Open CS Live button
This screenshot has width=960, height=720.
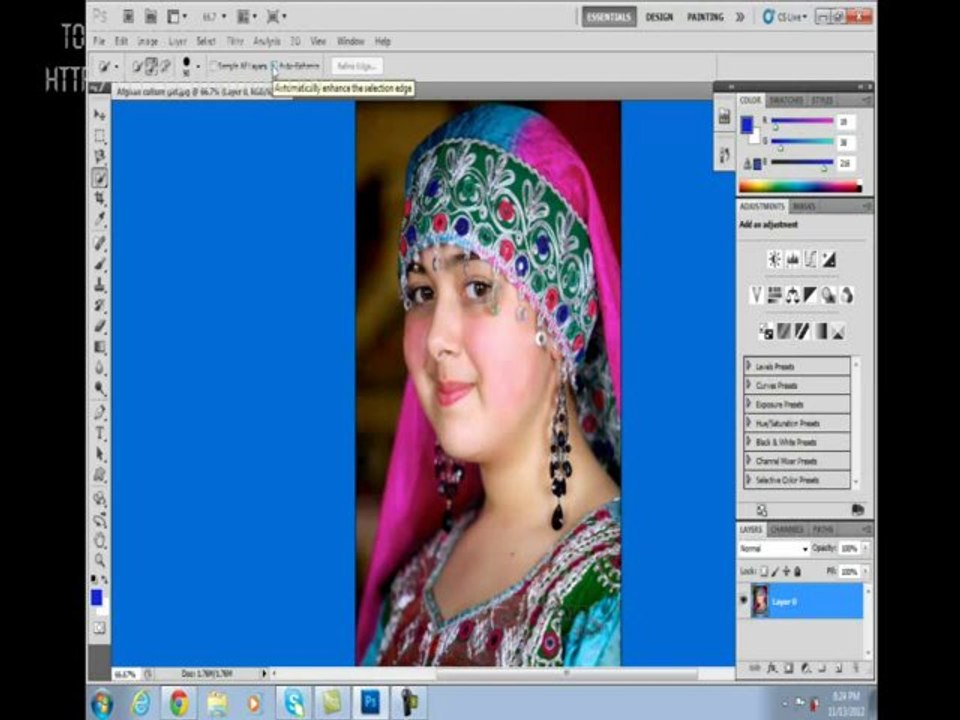pos(786,17)
